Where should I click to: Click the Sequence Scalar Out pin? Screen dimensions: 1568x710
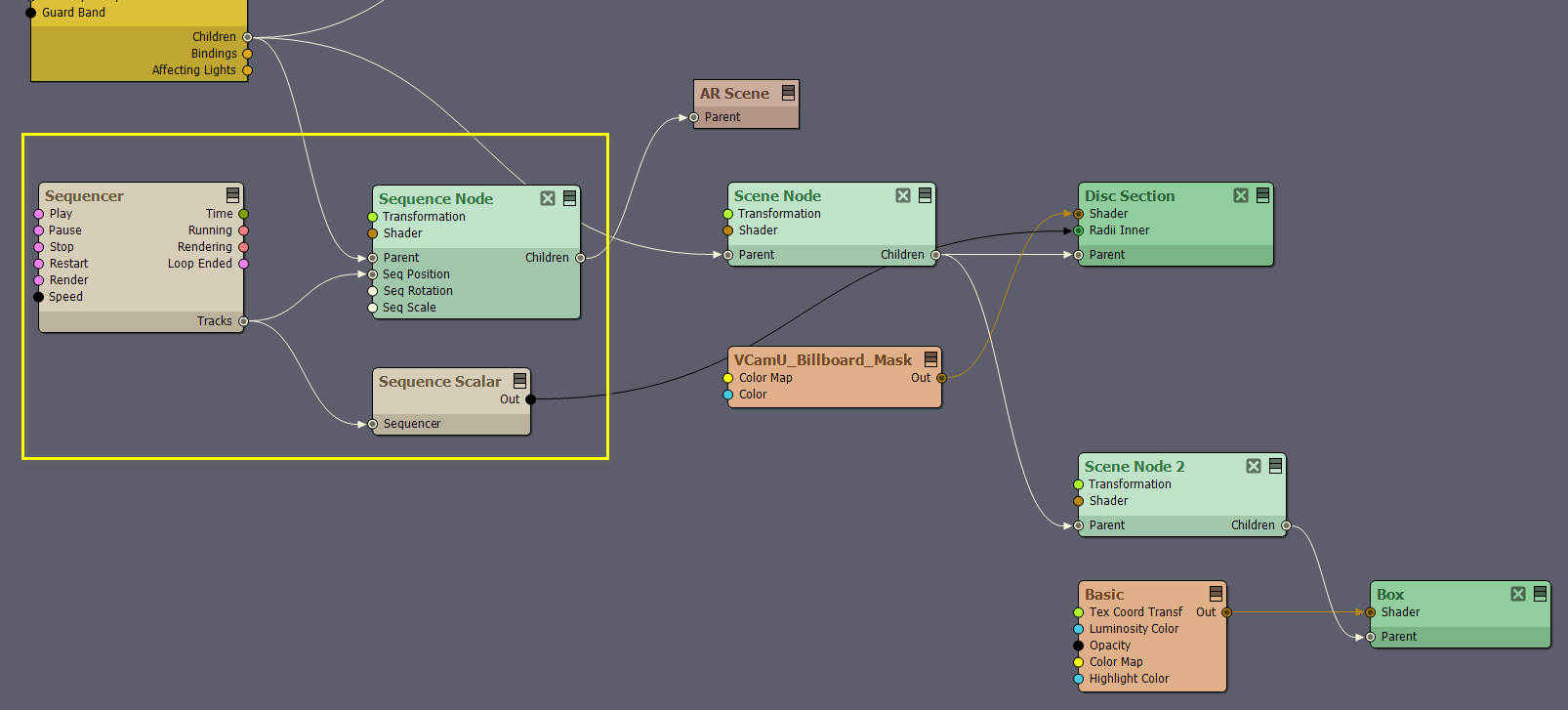(530, 399)
